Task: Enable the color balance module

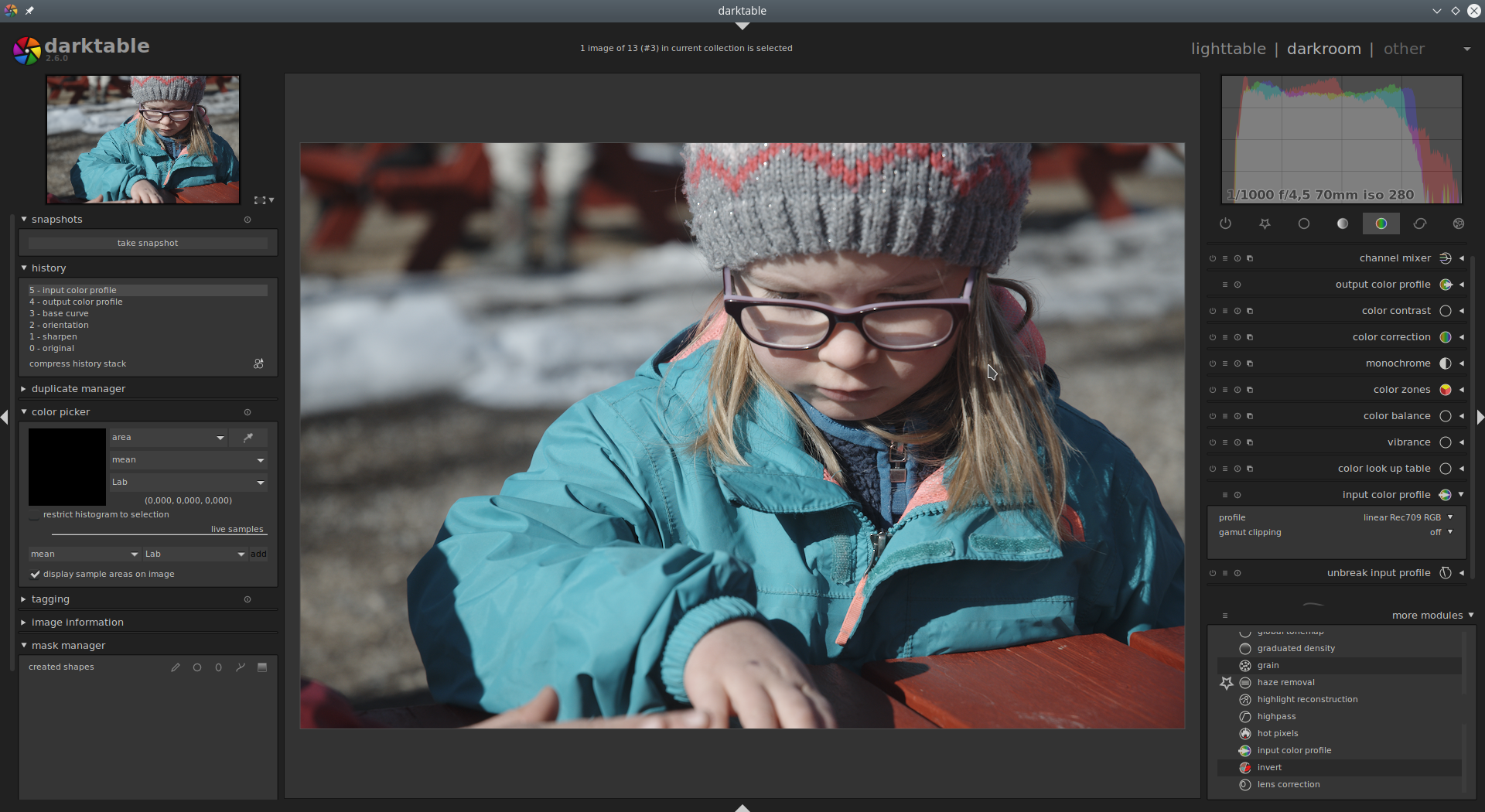Action: (1213, 416)
